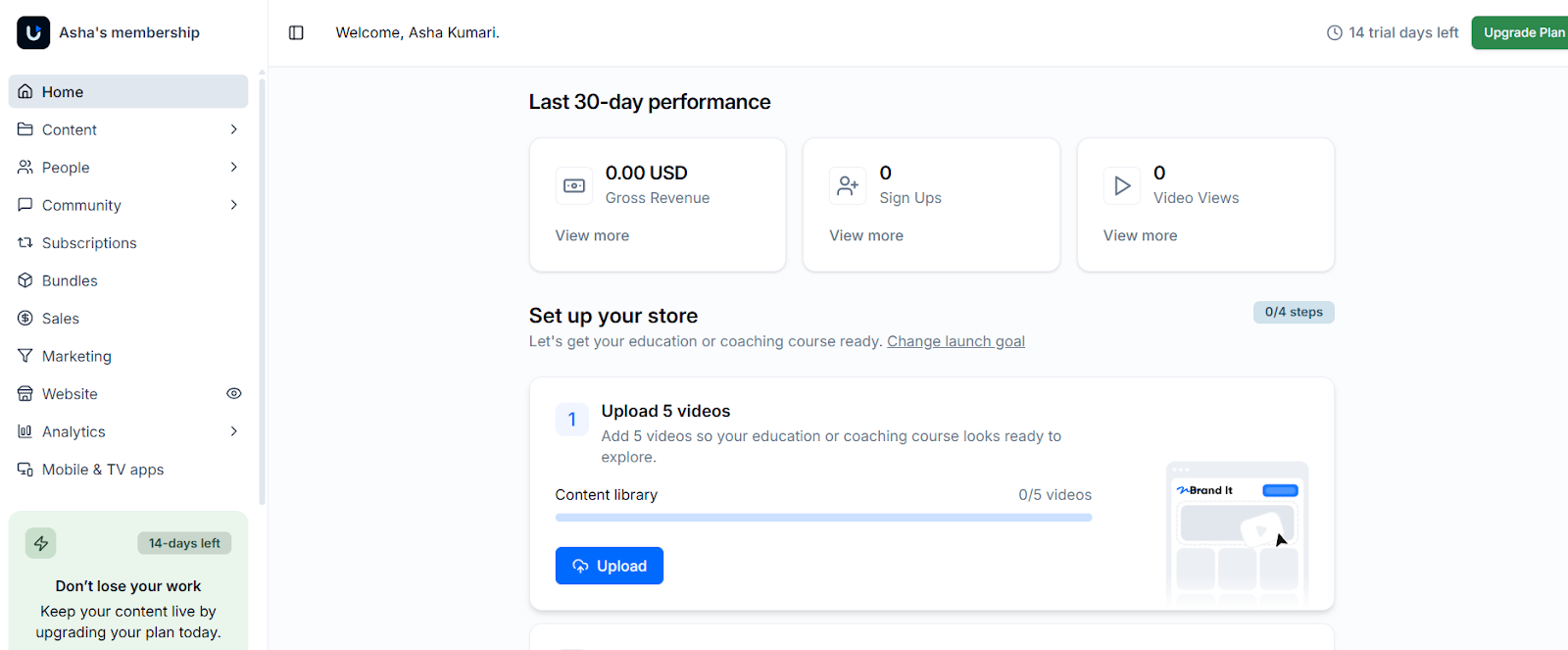
Task: Open the Sales section
Action: coord(128,319)
